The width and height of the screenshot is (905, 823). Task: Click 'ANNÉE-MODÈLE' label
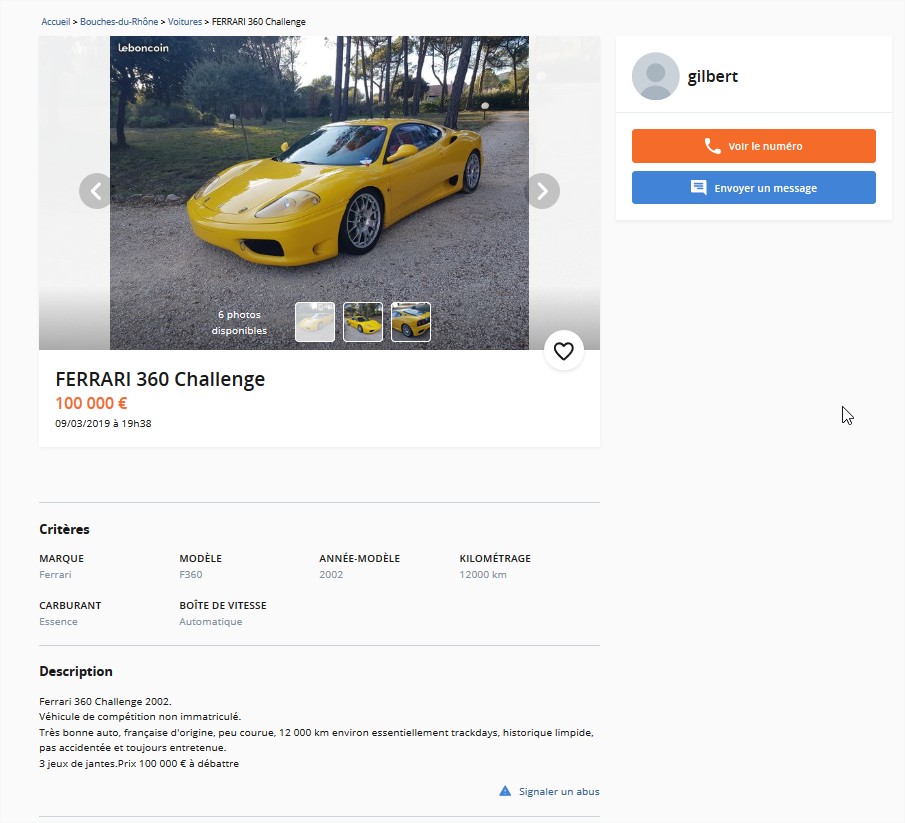pyautogui.click(x=359, y=558)
